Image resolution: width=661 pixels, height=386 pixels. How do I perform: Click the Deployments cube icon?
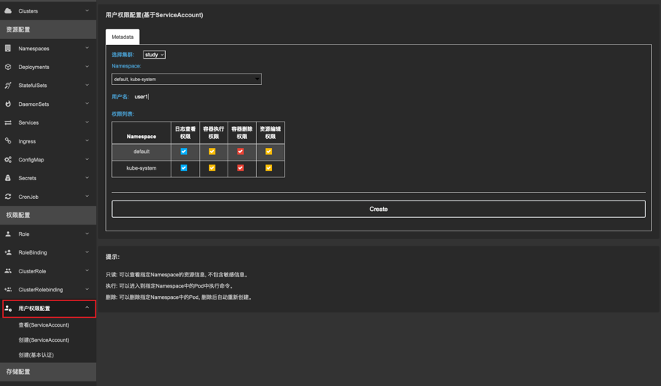[8, 67]
